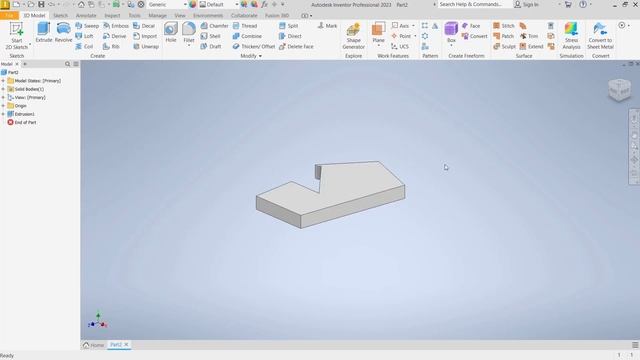Select the Unwrap tool
The width and height of the screenshot is (640, 360).
[x=146, y=47]
